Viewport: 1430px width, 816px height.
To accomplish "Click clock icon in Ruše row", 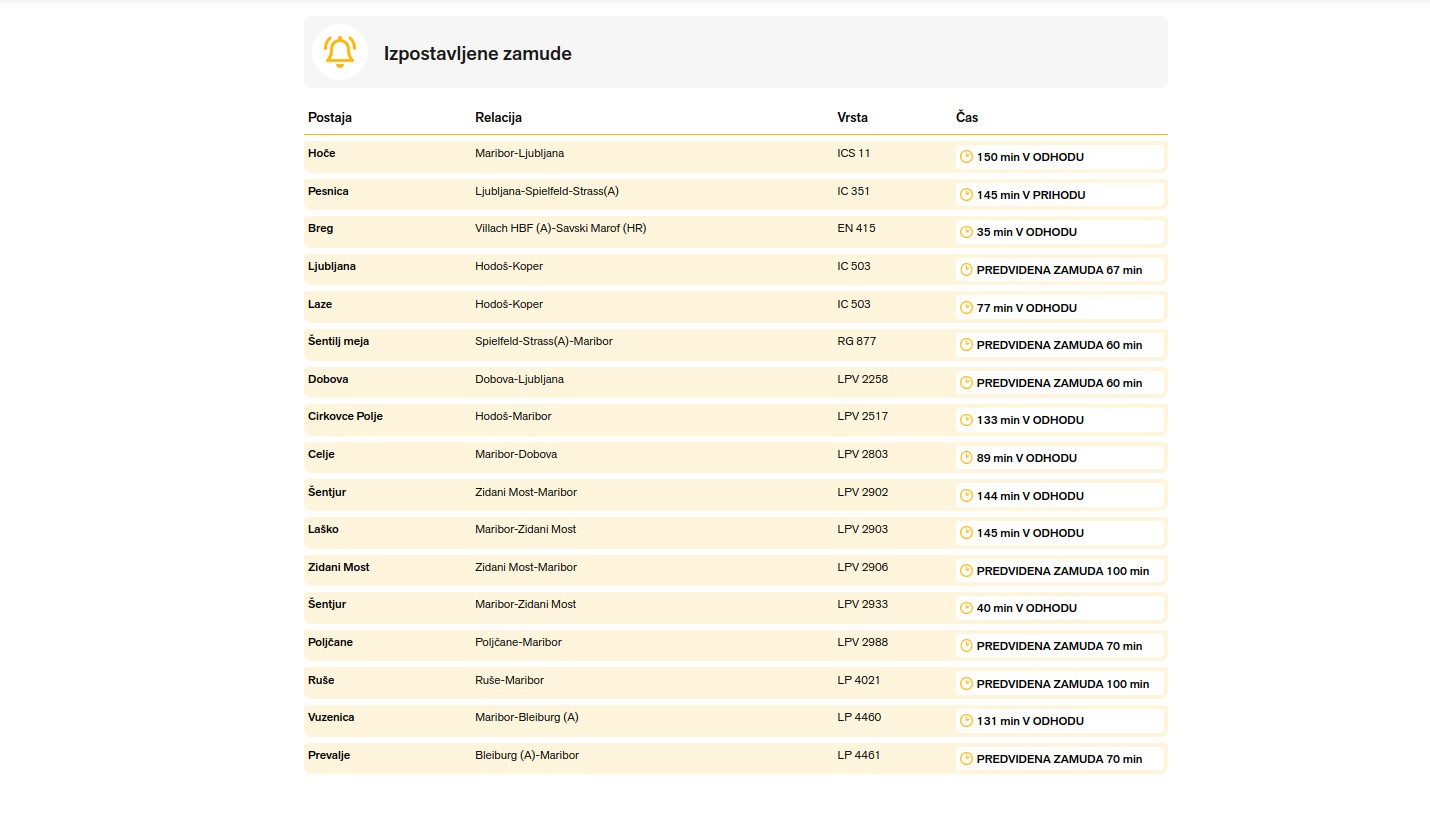I will [x=966, y=684].
